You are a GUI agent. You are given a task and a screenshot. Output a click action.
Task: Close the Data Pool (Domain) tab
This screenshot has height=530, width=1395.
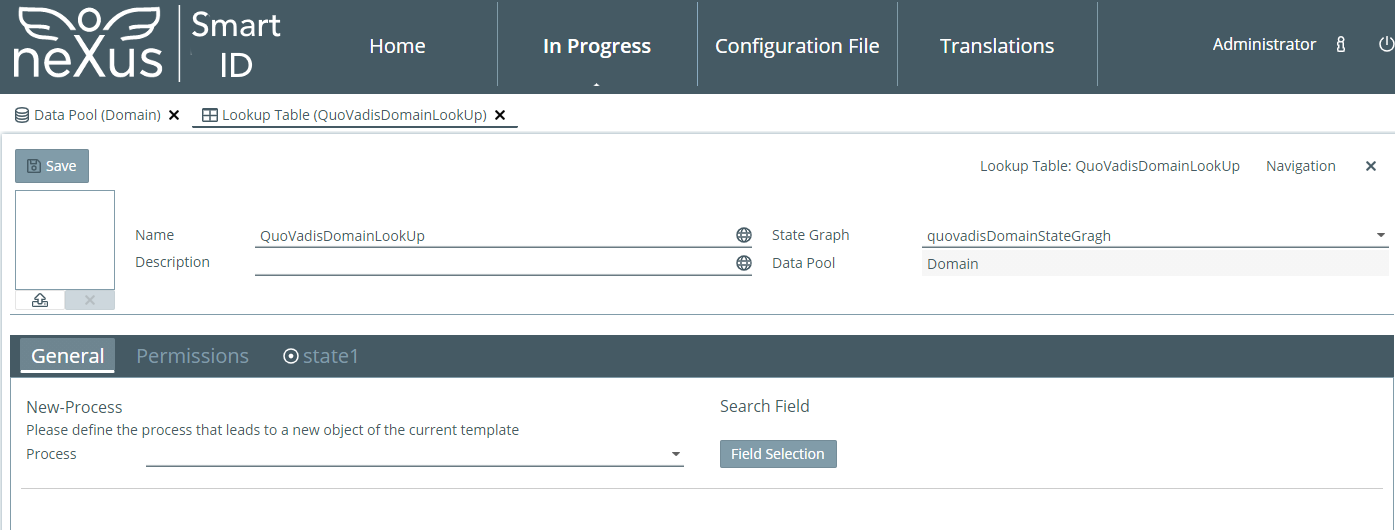174,115
